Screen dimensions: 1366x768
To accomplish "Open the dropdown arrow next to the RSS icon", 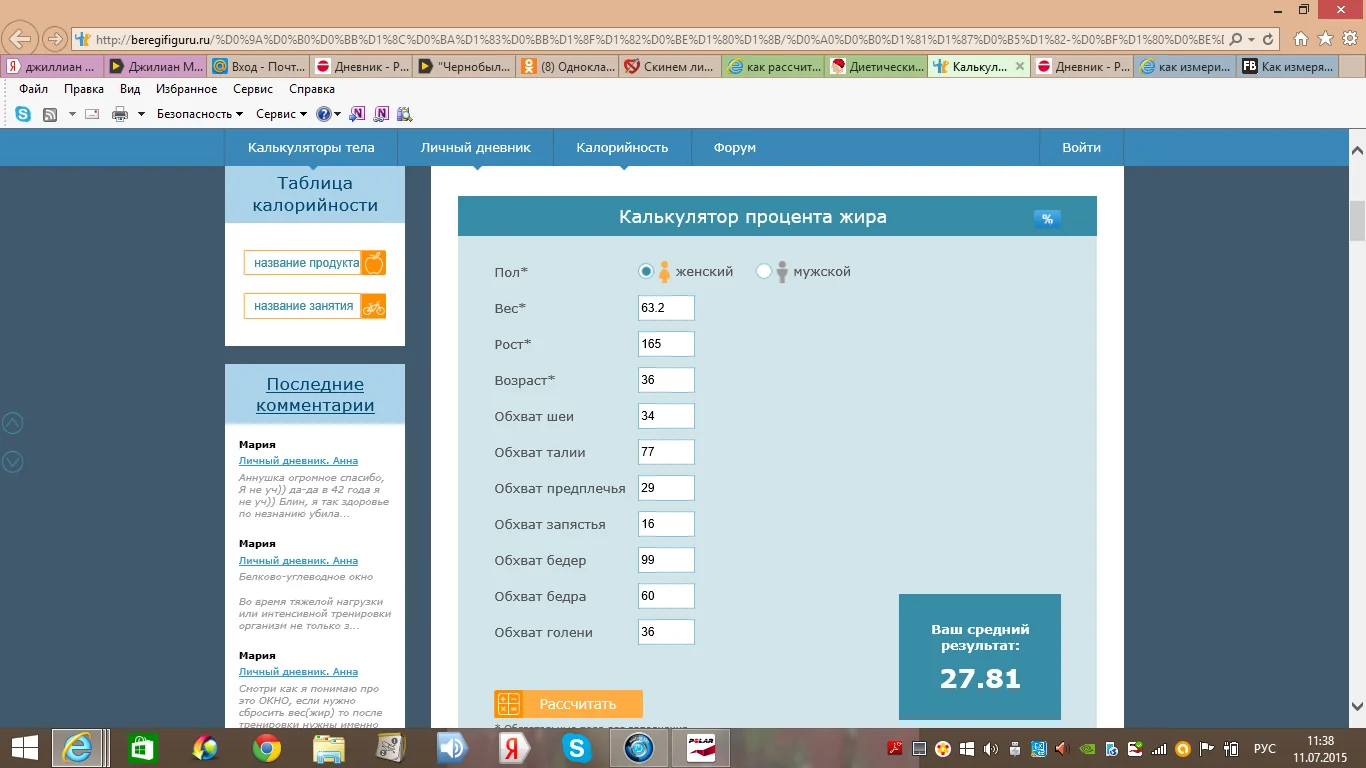I will (72, 114).
